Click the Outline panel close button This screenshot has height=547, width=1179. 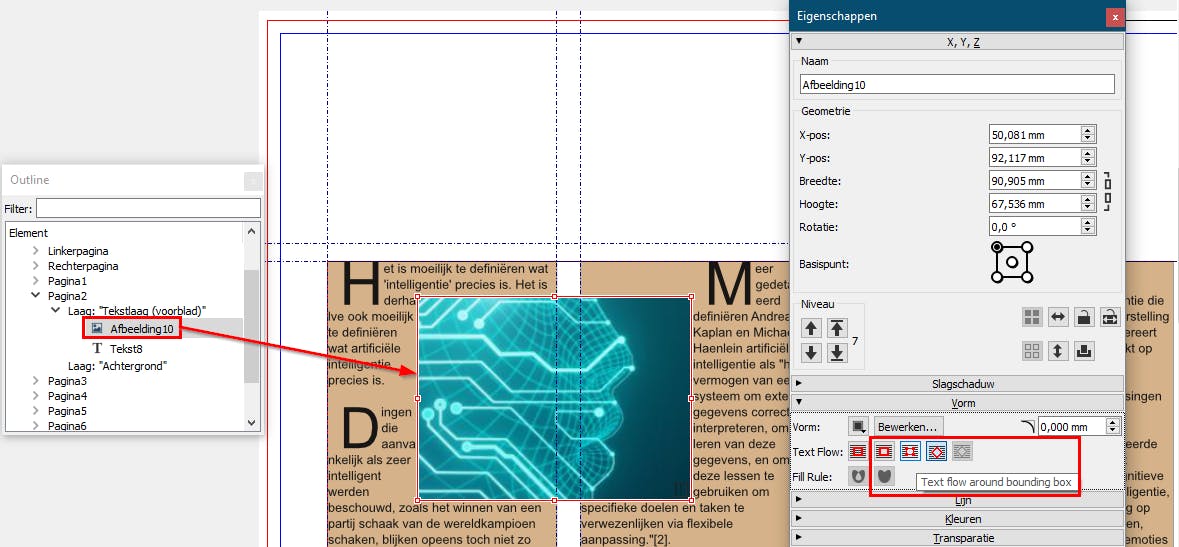(x=253, y=181)
